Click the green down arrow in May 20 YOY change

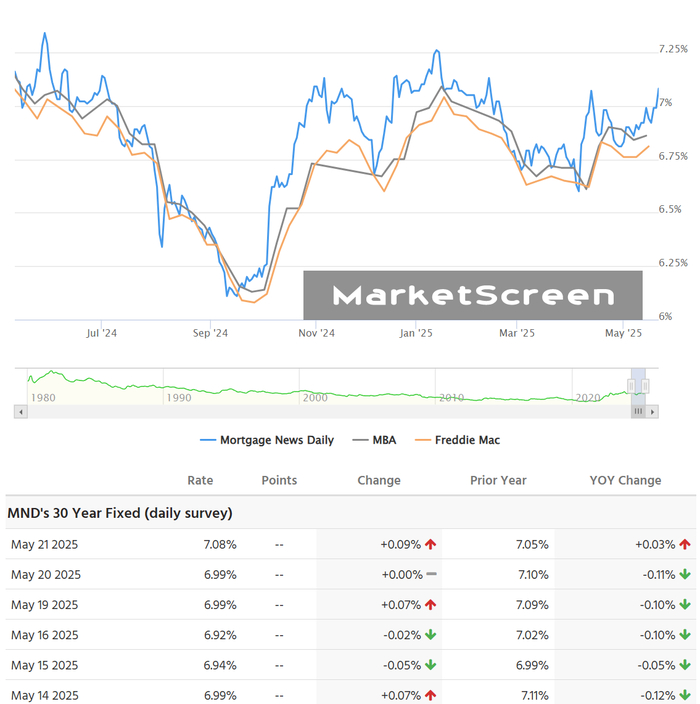coord(685,574)
